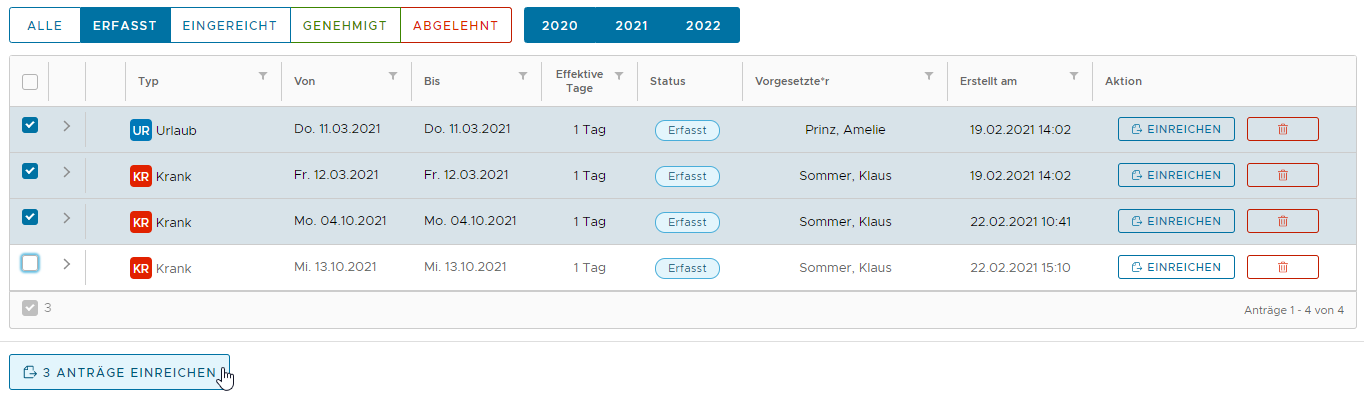Delete the Krank 04.10.2021 entry
1364x399 pixels.
1283,221
